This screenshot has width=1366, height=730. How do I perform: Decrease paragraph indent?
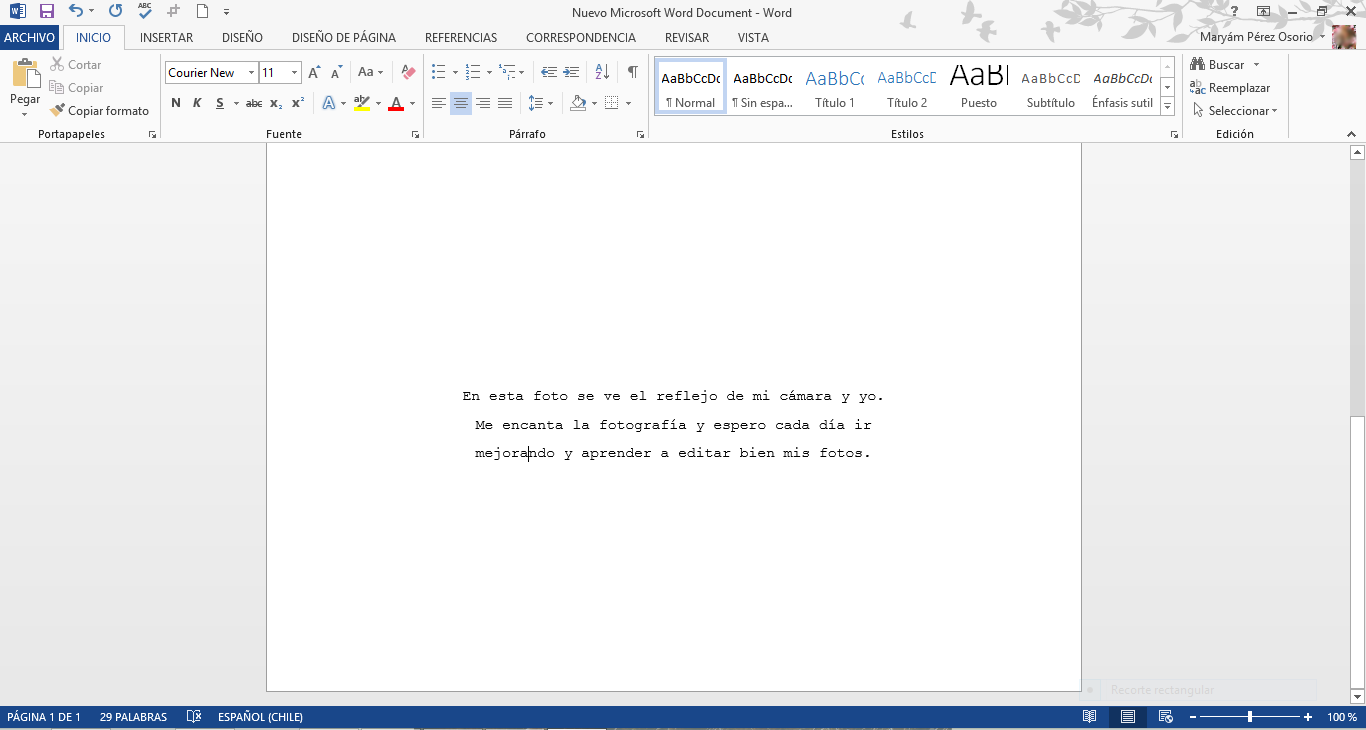pos(548,72)
